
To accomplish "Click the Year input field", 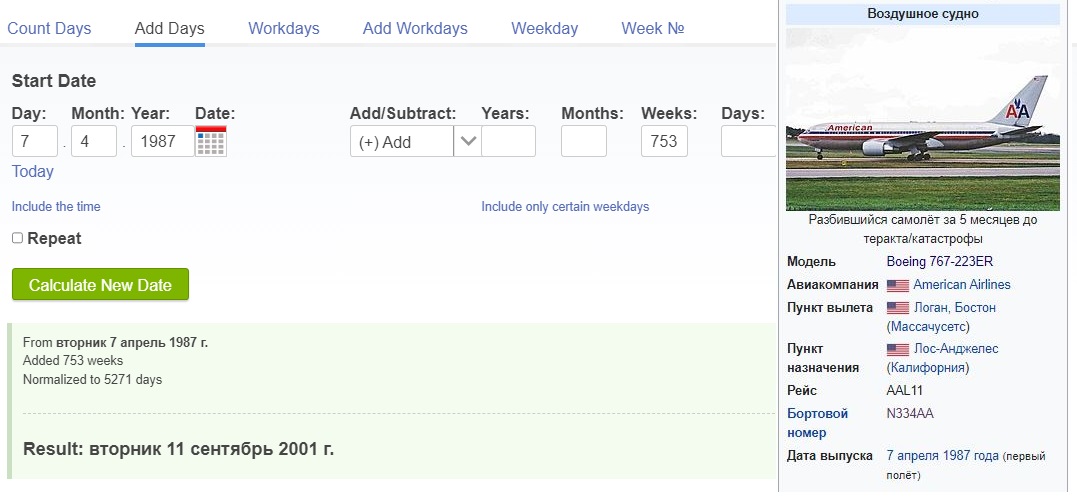I will 163,141.
